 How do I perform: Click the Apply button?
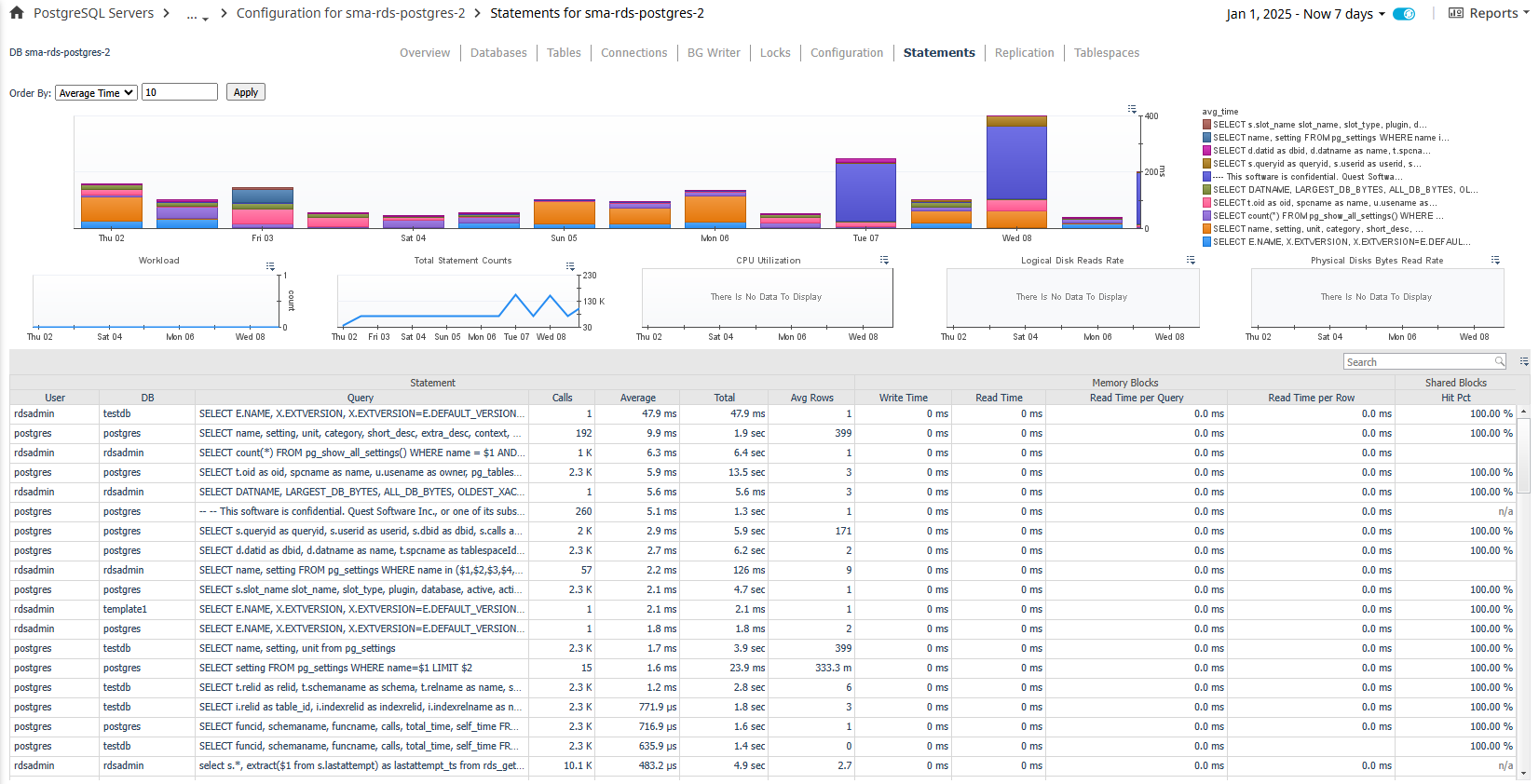[x=246, y=92]
